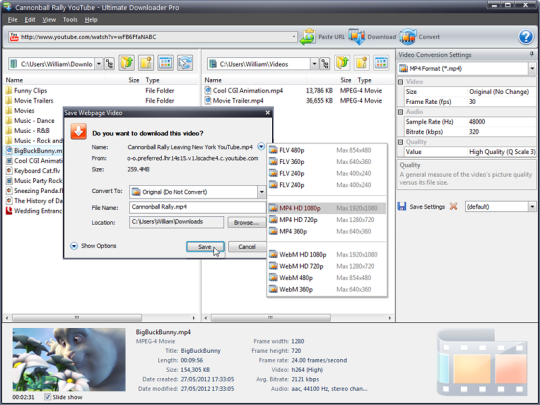Viewport: 540px width, 405px height.
Task: Click folder tree icon in Videos pane
Action: (x=325, y=64)
